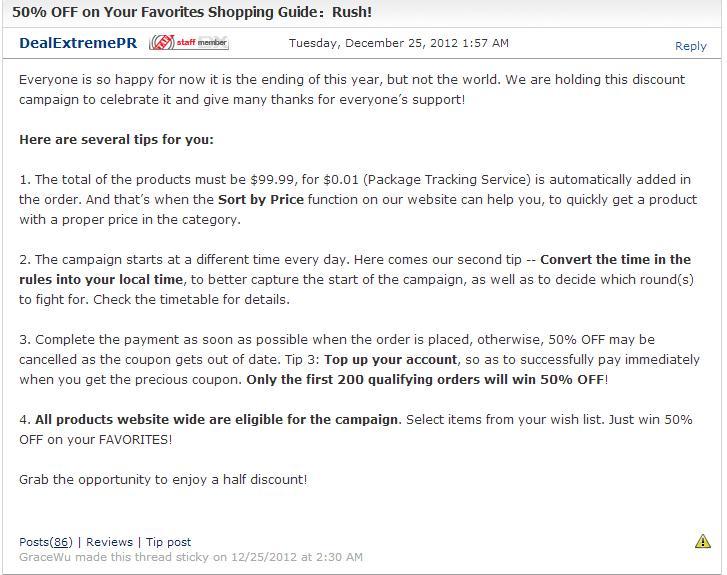Click Grab the opportunity closing line
727x575 pixels.
(163, 479)
